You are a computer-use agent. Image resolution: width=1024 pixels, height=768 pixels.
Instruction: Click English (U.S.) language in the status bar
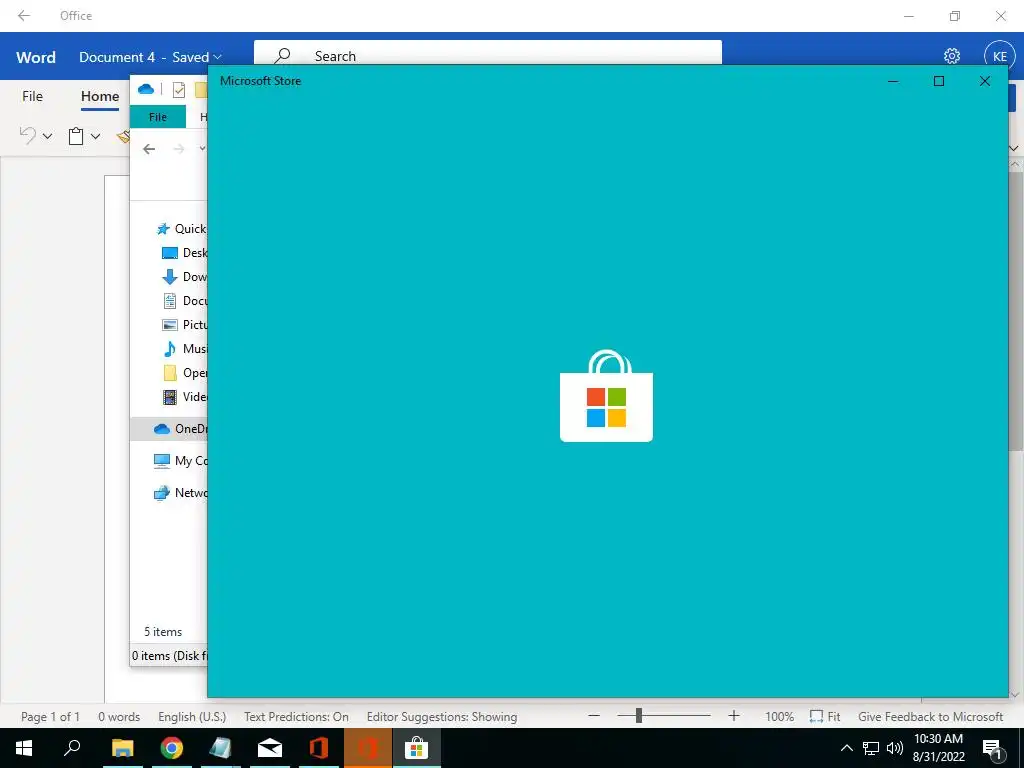tap(192, 716)
